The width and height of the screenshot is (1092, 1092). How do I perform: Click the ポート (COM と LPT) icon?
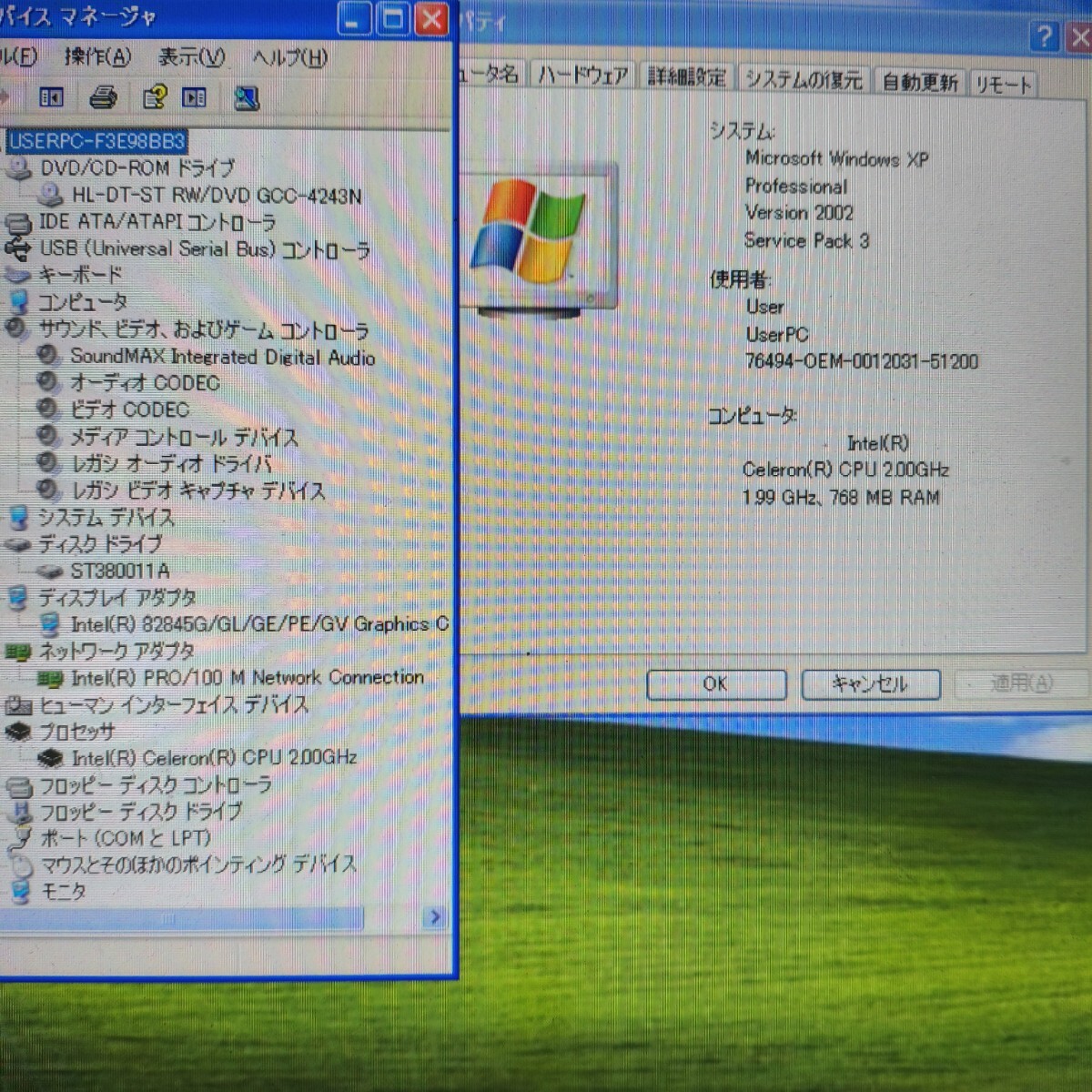point(19,839)
